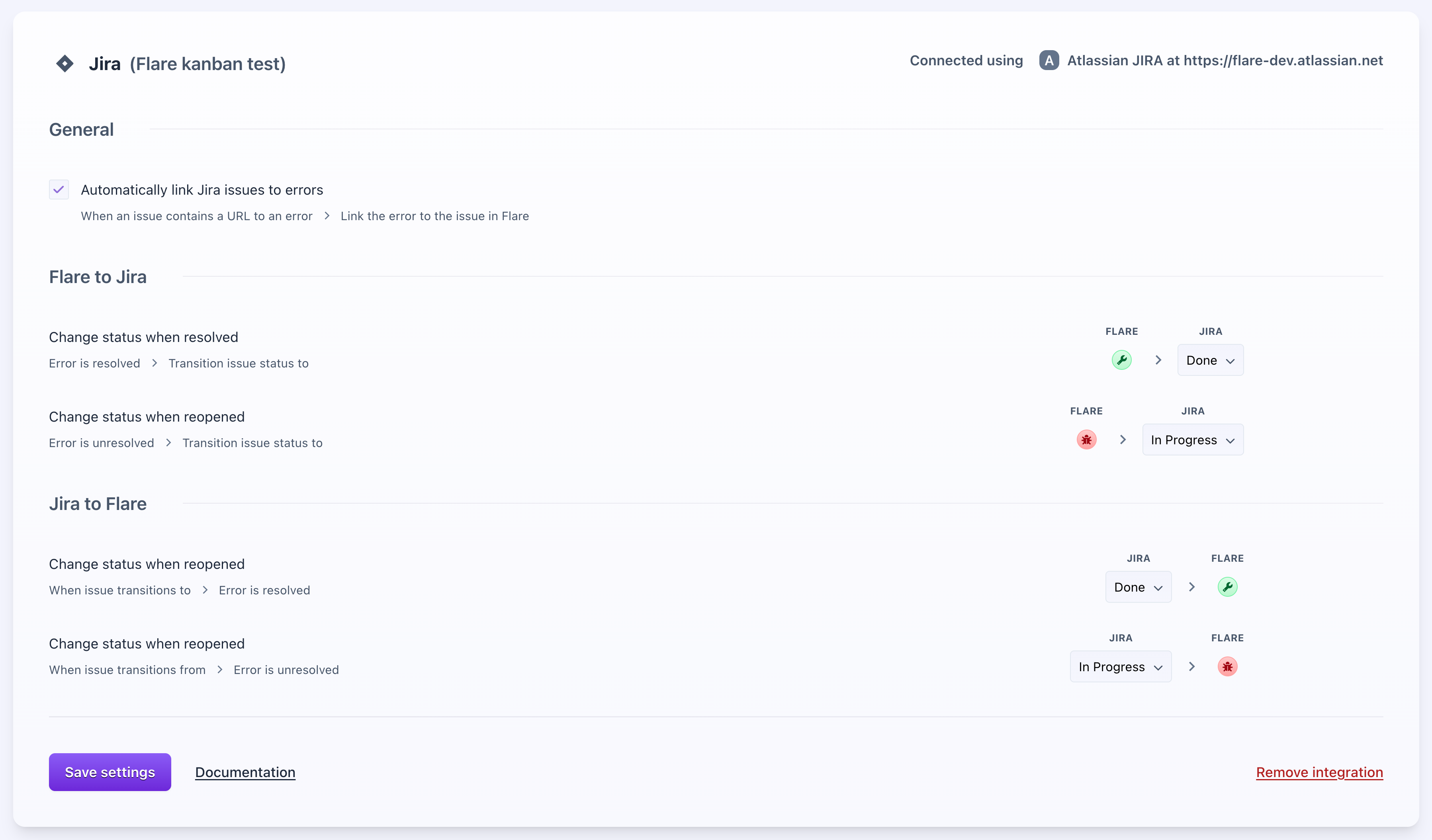Click green wrench icon in Jira to Flare Done row

[x=1227, y=587]
